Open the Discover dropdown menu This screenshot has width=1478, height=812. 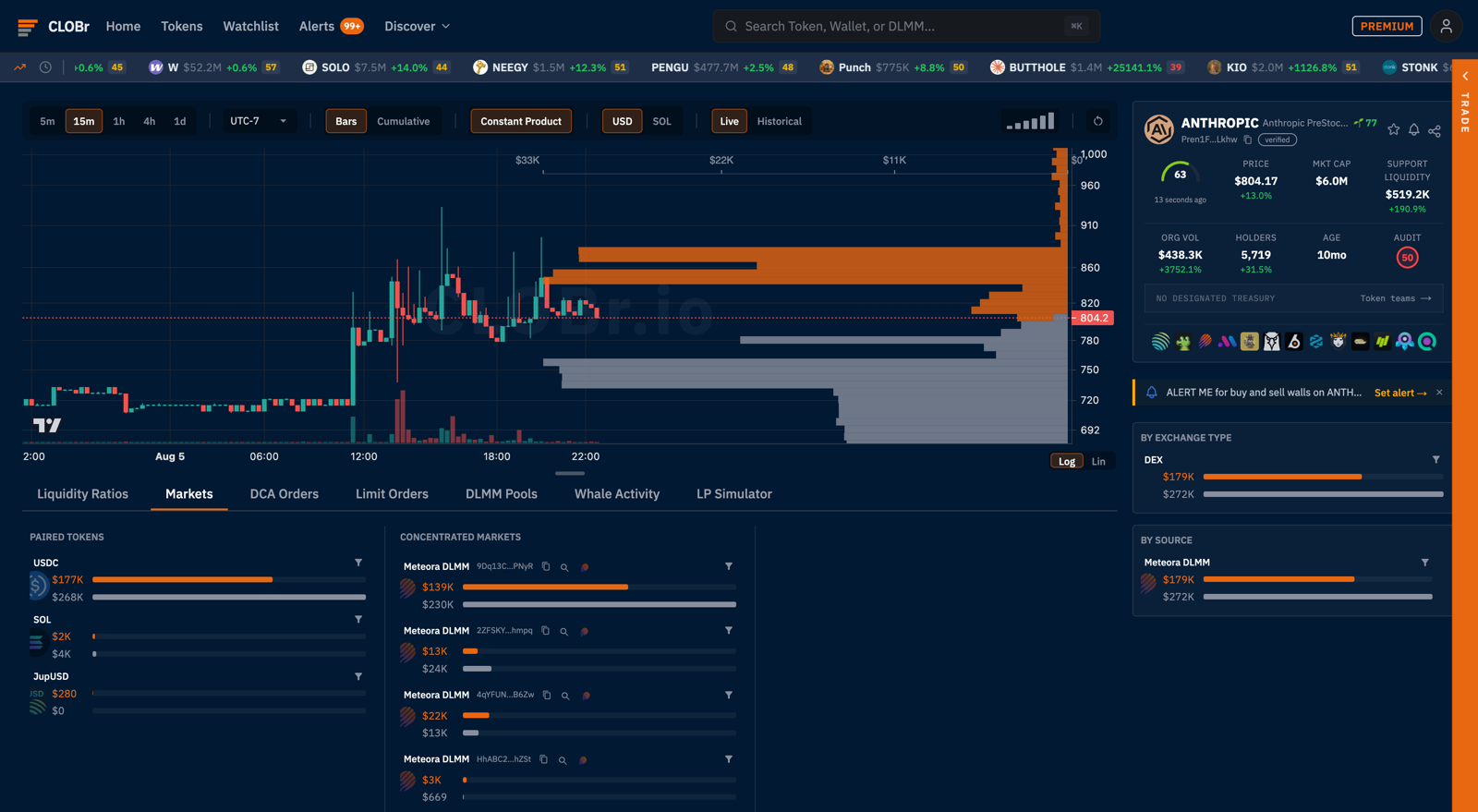pyautogui.click(x=418, y=27)
